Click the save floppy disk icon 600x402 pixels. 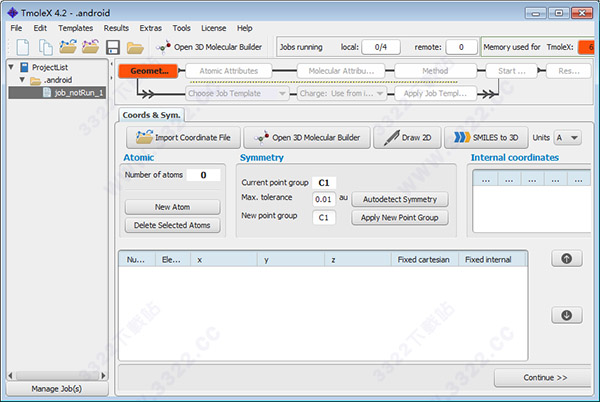tap(112, 47)
